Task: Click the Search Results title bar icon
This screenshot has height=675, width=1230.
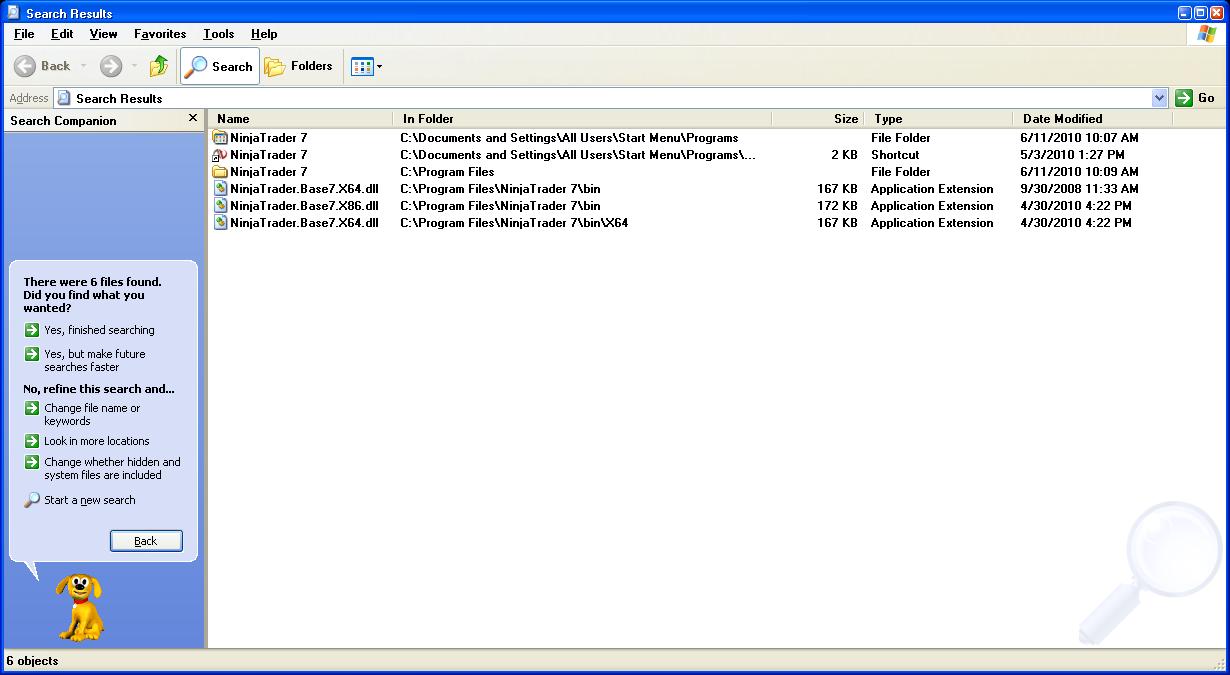Action: (13, 13)
